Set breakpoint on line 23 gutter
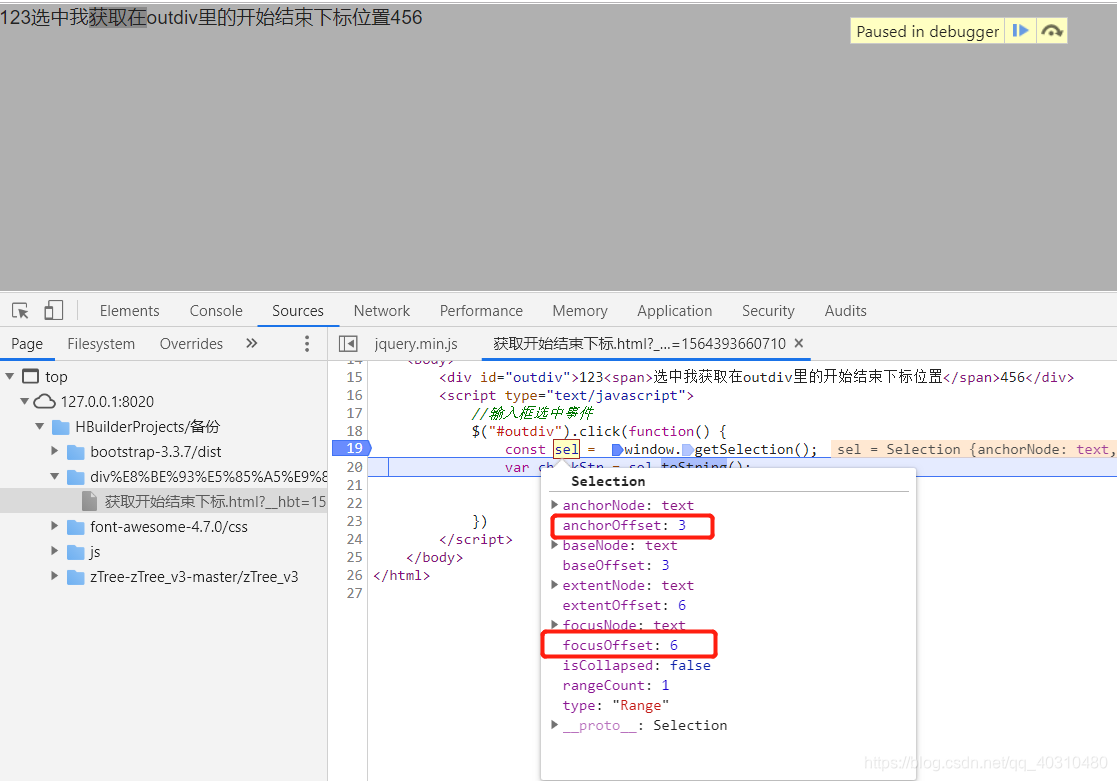 [x=354, y=521]
